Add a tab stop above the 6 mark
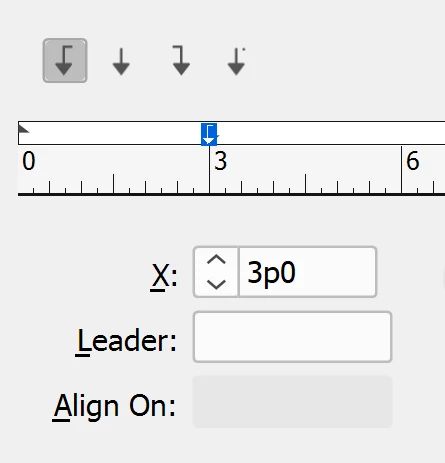This screenshot has height=463, width=445. click(x=402, y=133)
